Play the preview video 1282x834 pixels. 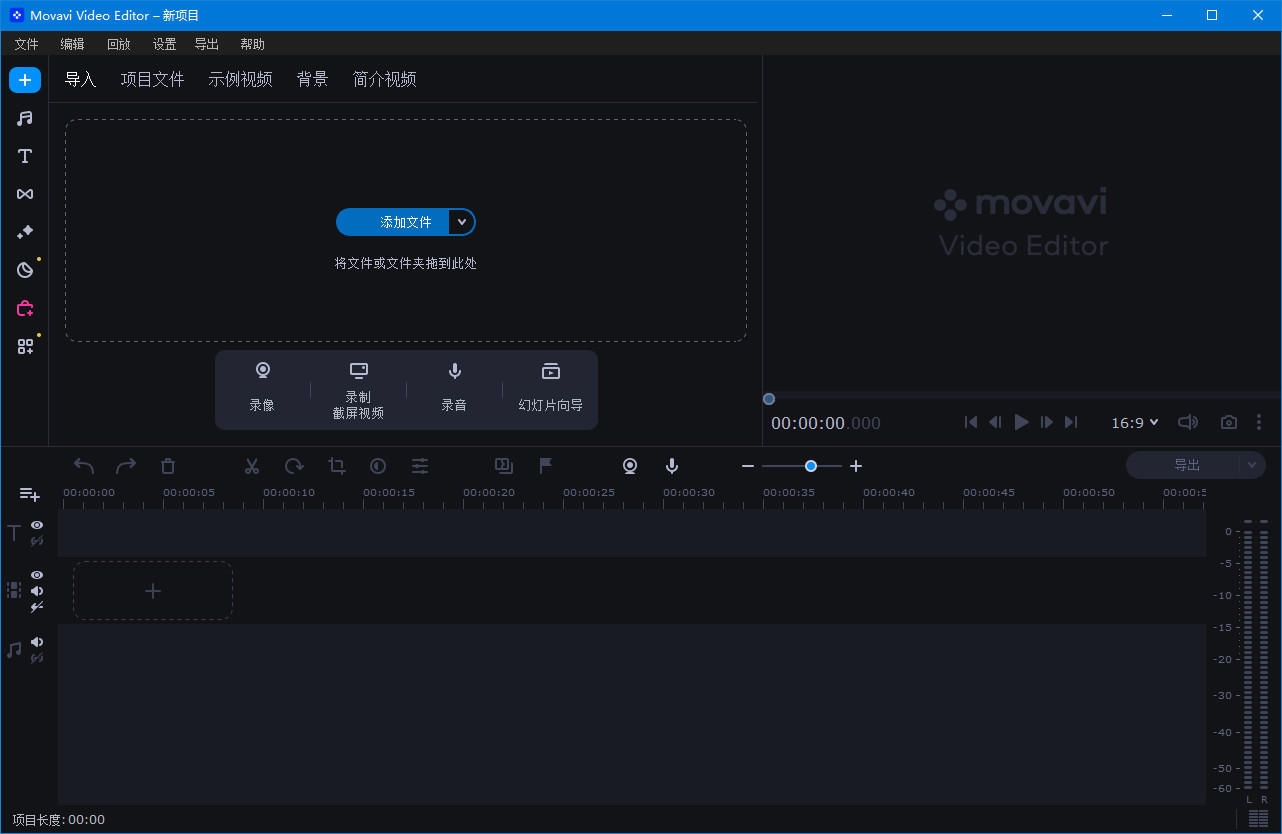pos(1021,422)
